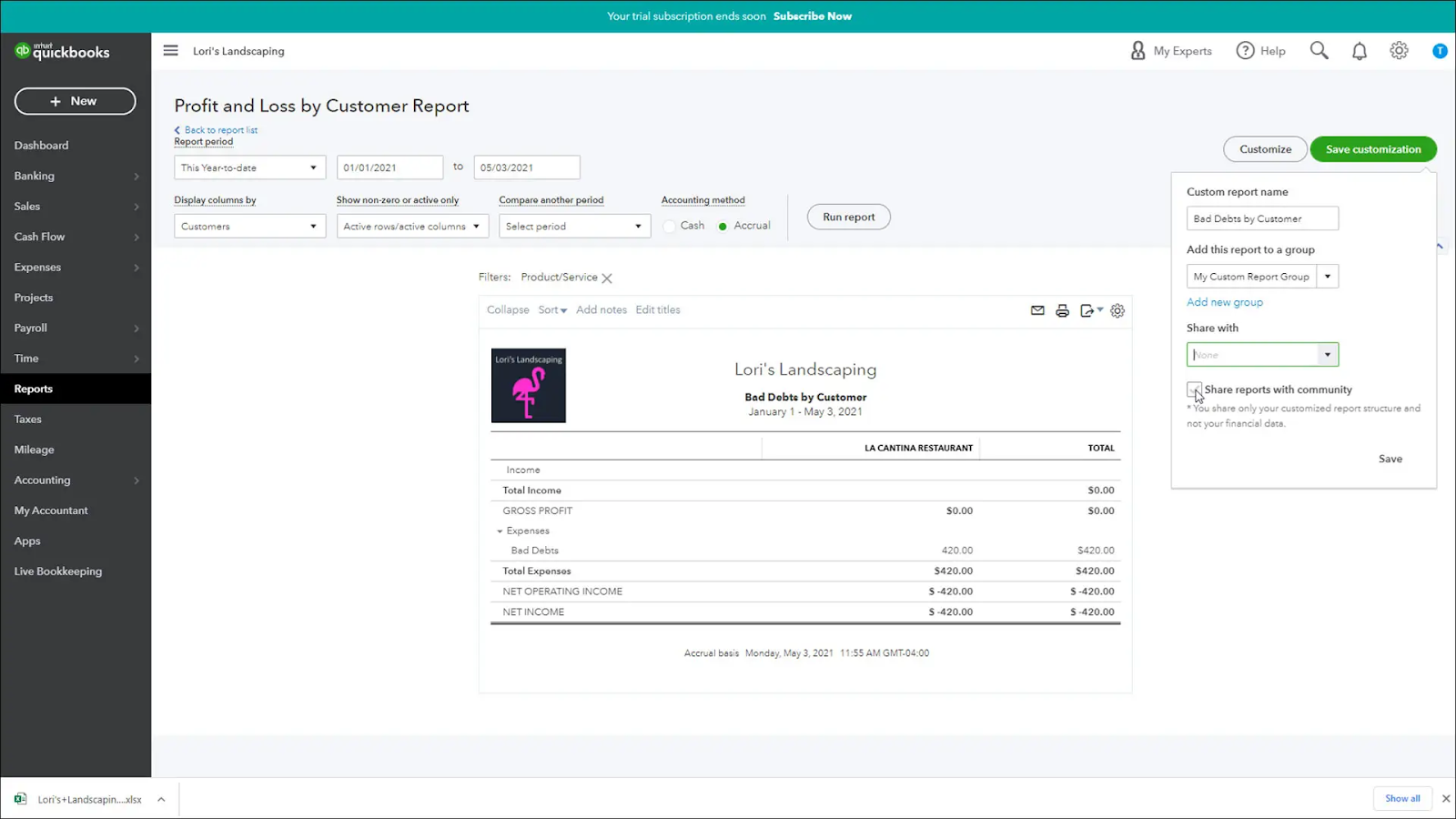The height and width of the screenshot is (819, 1456).
Task: Select the Cash accounting method
Action: tap(670, 226)
